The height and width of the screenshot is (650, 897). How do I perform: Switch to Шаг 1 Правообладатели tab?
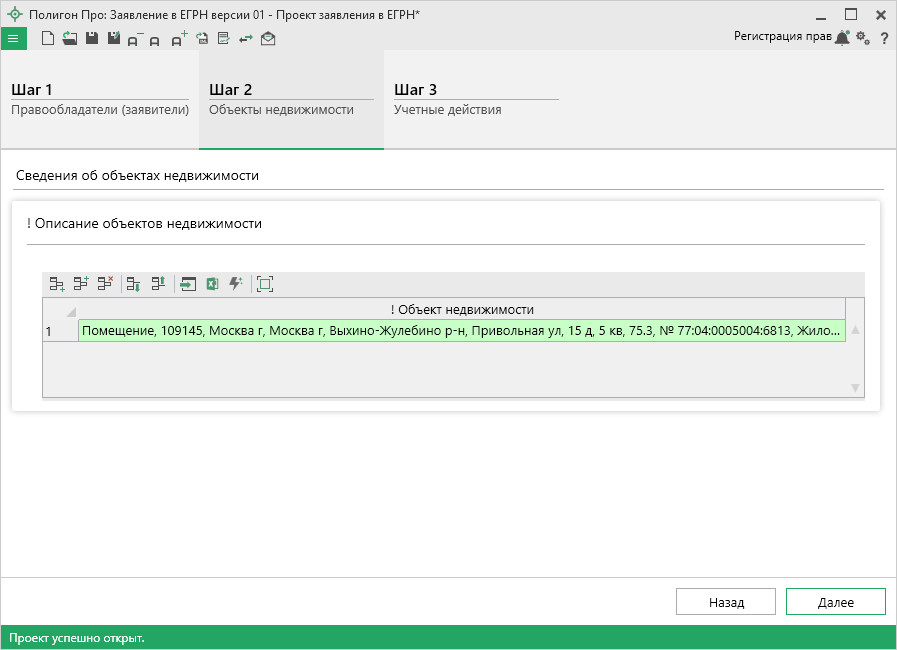click(100, 99)
